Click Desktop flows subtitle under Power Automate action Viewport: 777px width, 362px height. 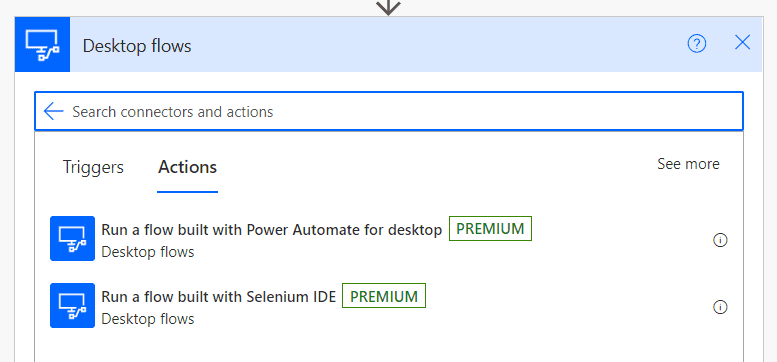click(x=148, y=252)
